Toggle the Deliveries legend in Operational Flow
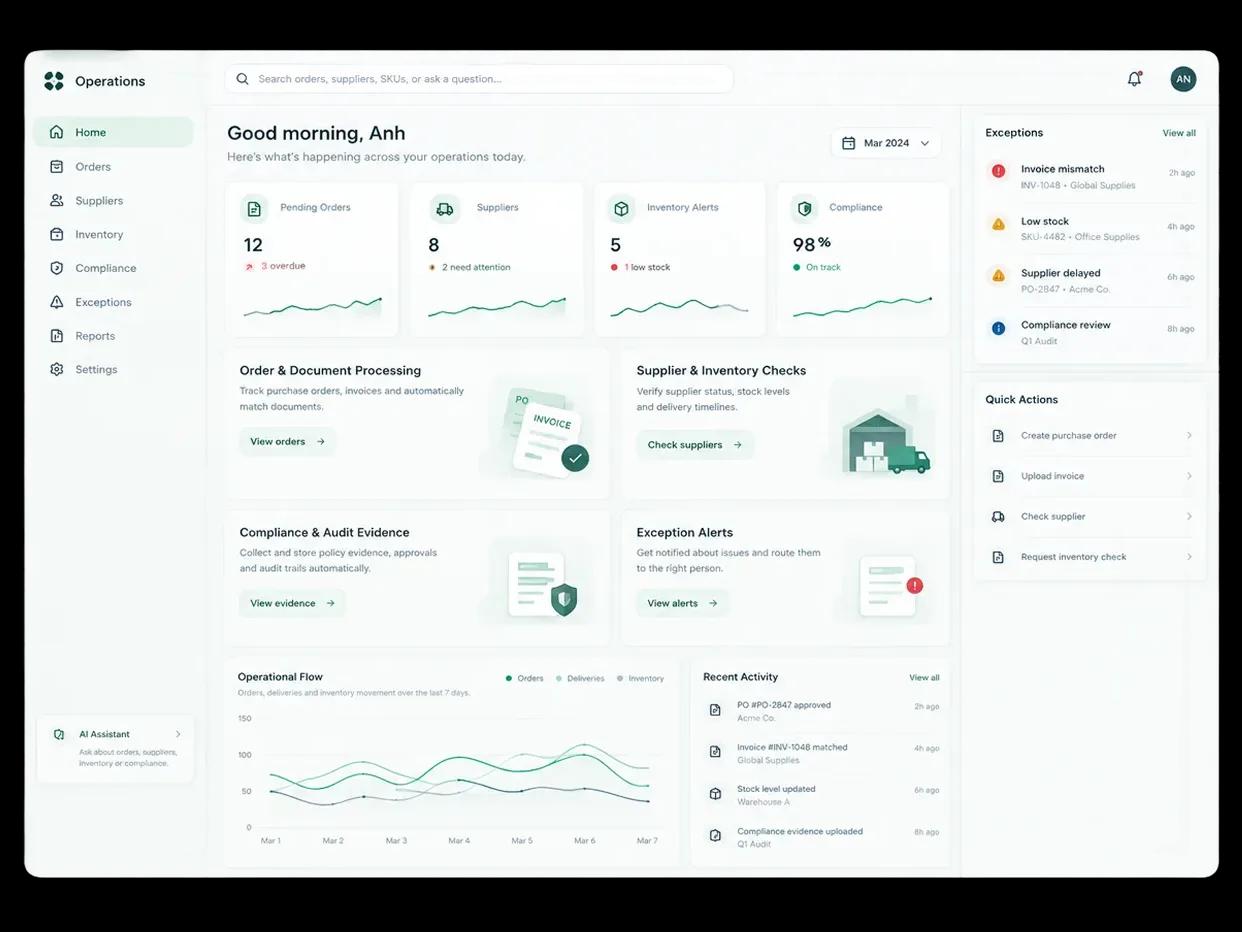 click(x=580, y=678)
